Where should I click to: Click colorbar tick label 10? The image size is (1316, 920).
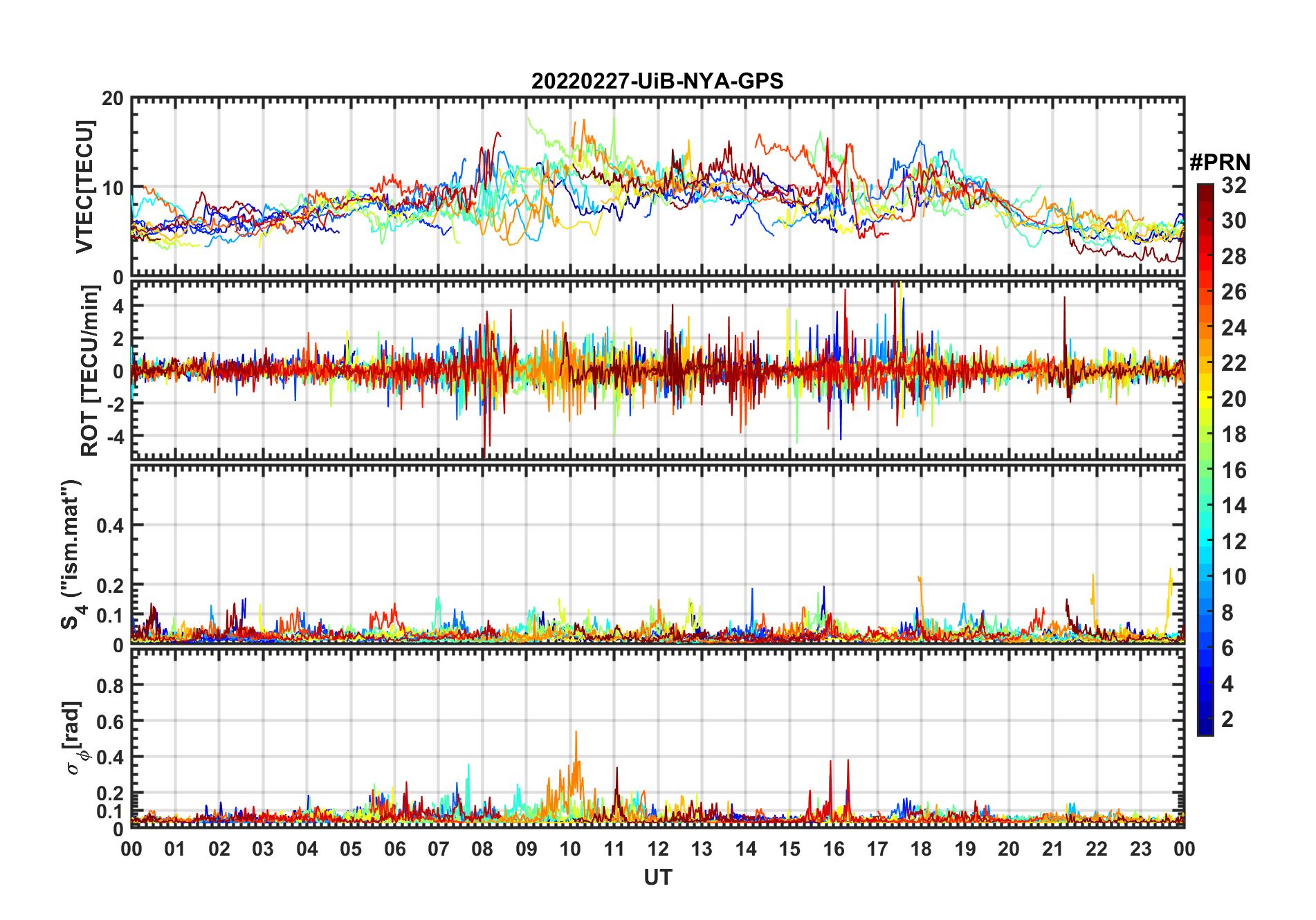point(1234,577)
